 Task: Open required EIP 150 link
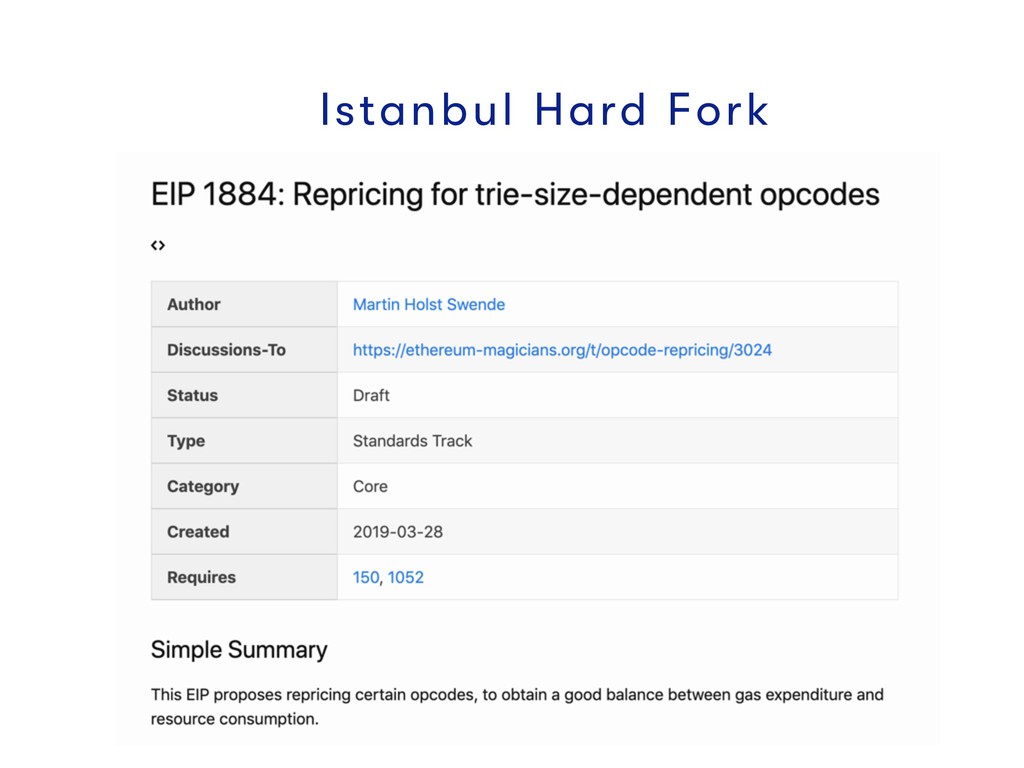pos(365,577)
